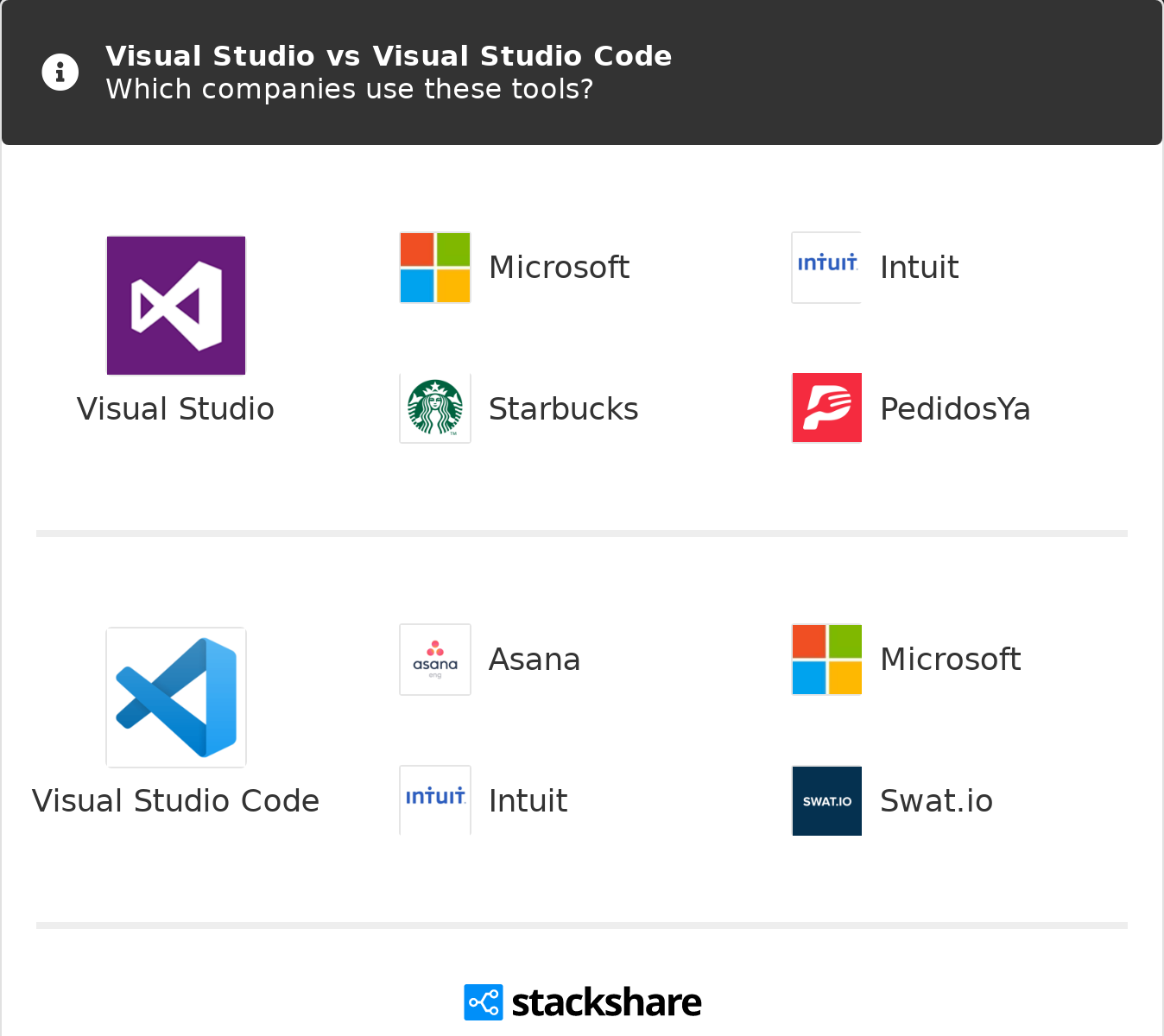Click the Asana logo

[x=434, y=659]
